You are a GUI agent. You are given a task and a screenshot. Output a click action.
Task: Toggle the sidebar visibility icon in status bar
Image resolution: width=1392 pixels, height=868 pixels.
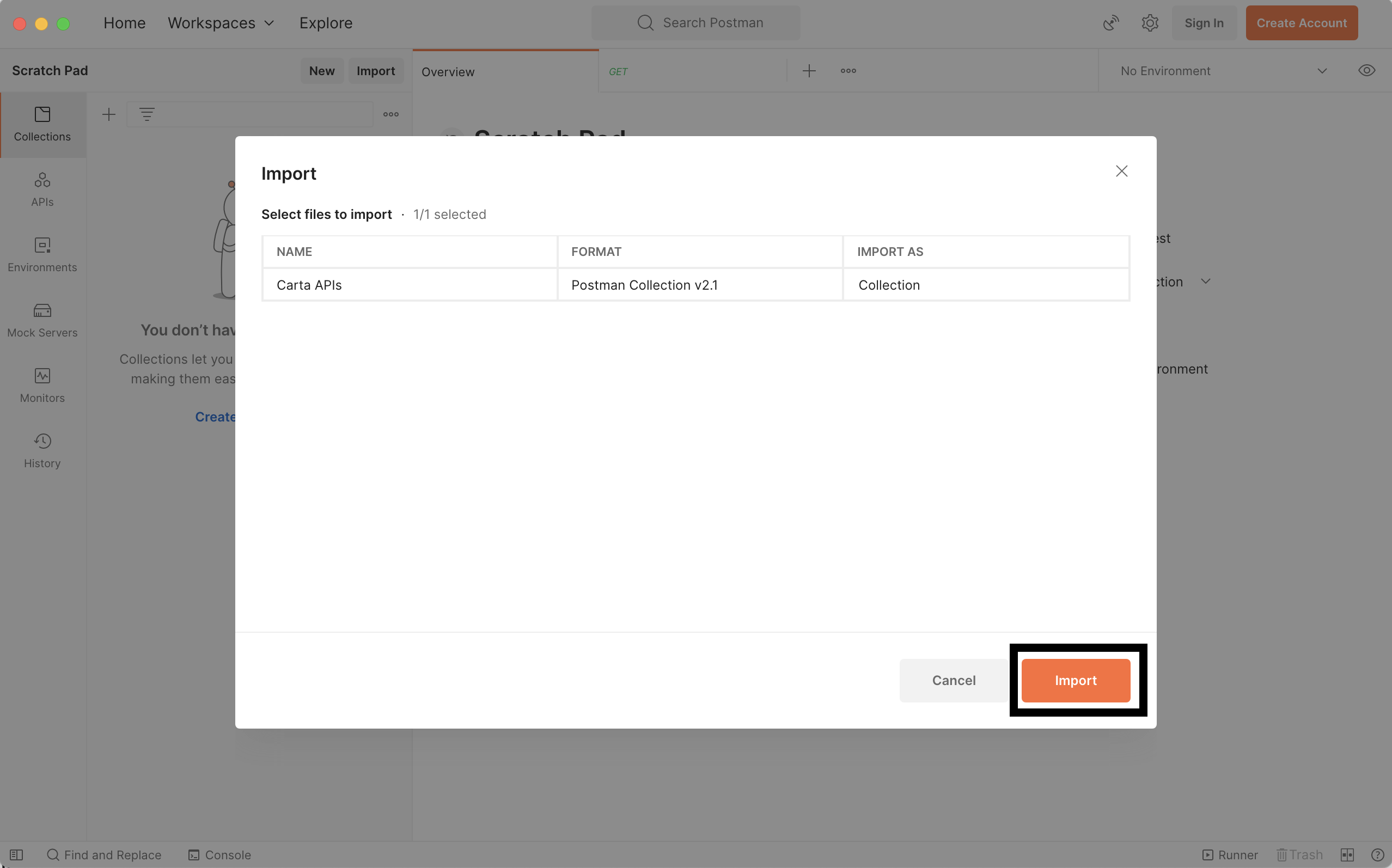pos(16,855)
